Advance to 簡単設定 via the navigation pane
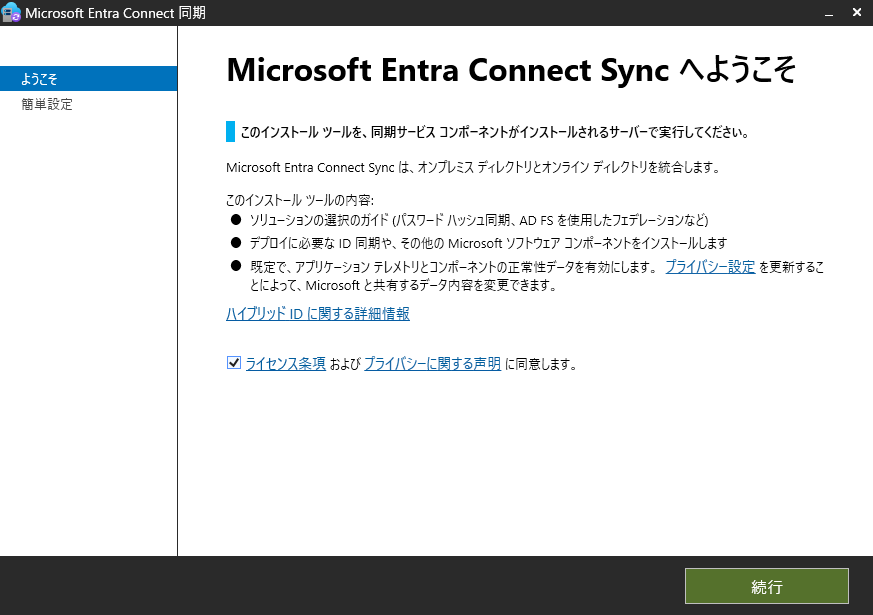Viewport: 873px width, 615px height. point(46,104)
